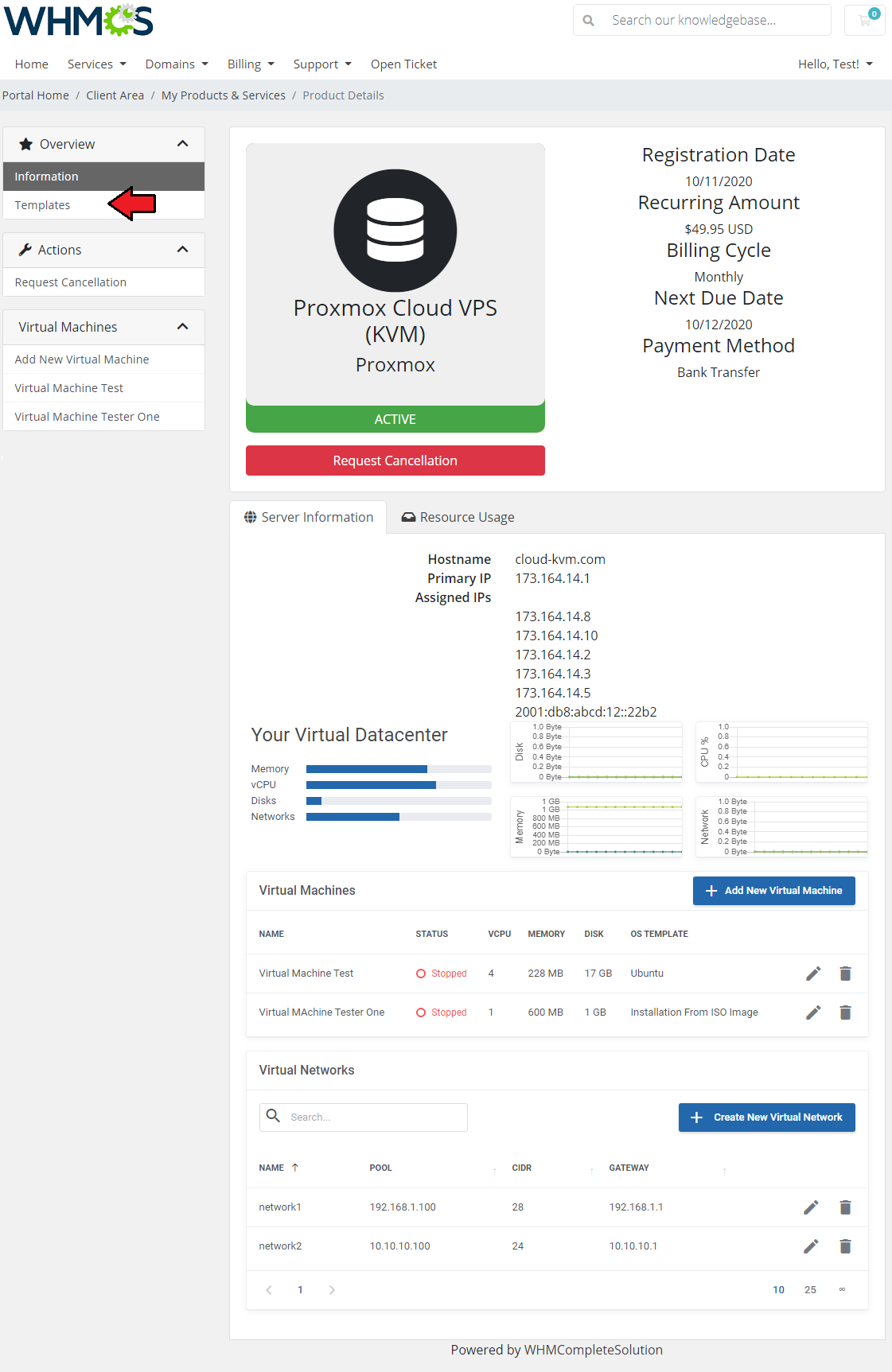This screenshot has height=1372, width=892.
Task: Go to Client Area breadcrumb
Action: click(x=115, y=95)
